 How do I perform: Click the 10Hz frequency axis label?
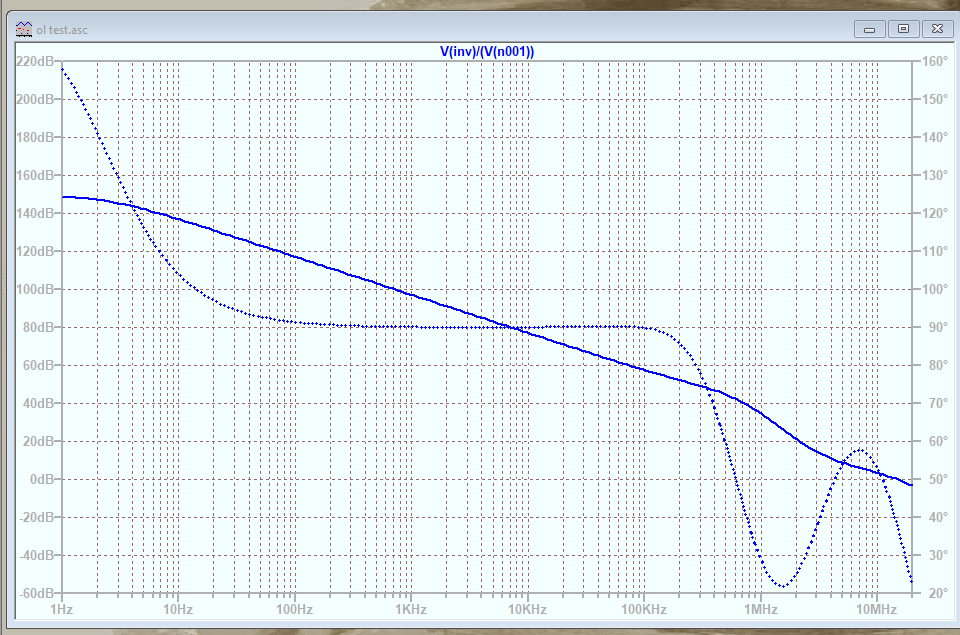point(178,609)
